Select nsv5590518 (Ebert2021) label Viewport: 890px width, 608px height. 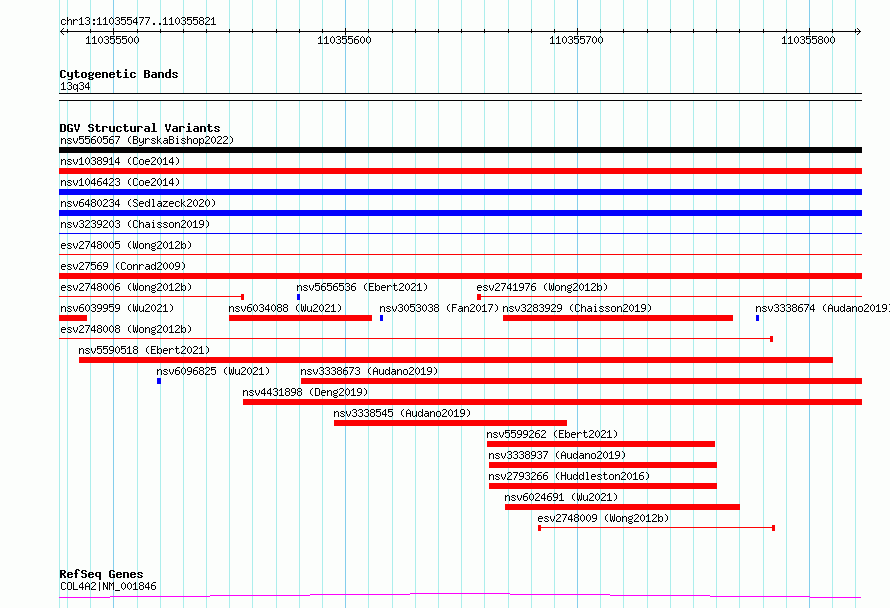(x=144, y=350)
